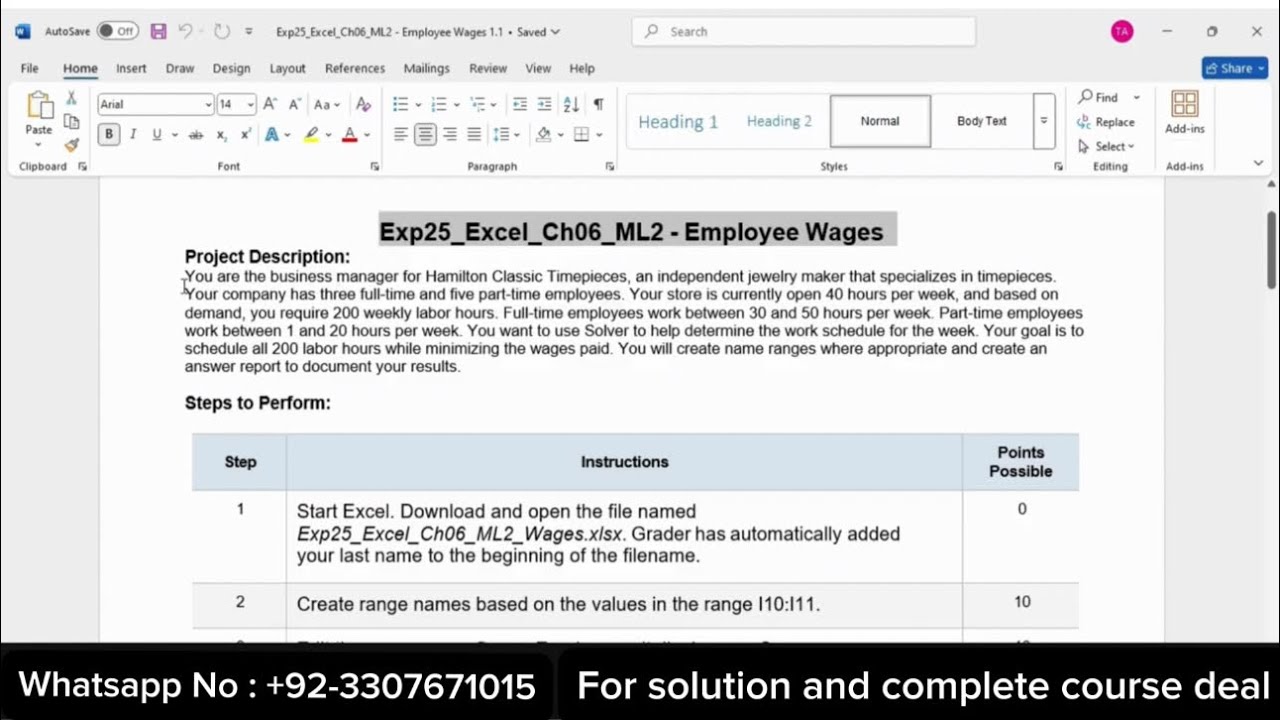Click the bullet list icon

[400, 104]
